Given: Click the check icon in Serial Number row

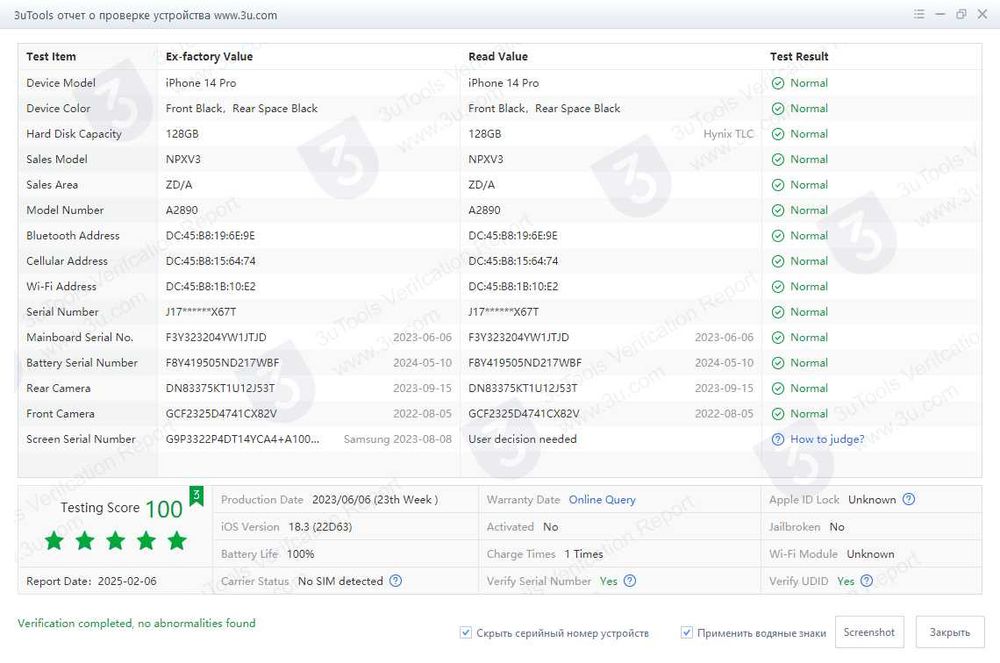Looking at the screenshot, I should [x=778, y=312].
